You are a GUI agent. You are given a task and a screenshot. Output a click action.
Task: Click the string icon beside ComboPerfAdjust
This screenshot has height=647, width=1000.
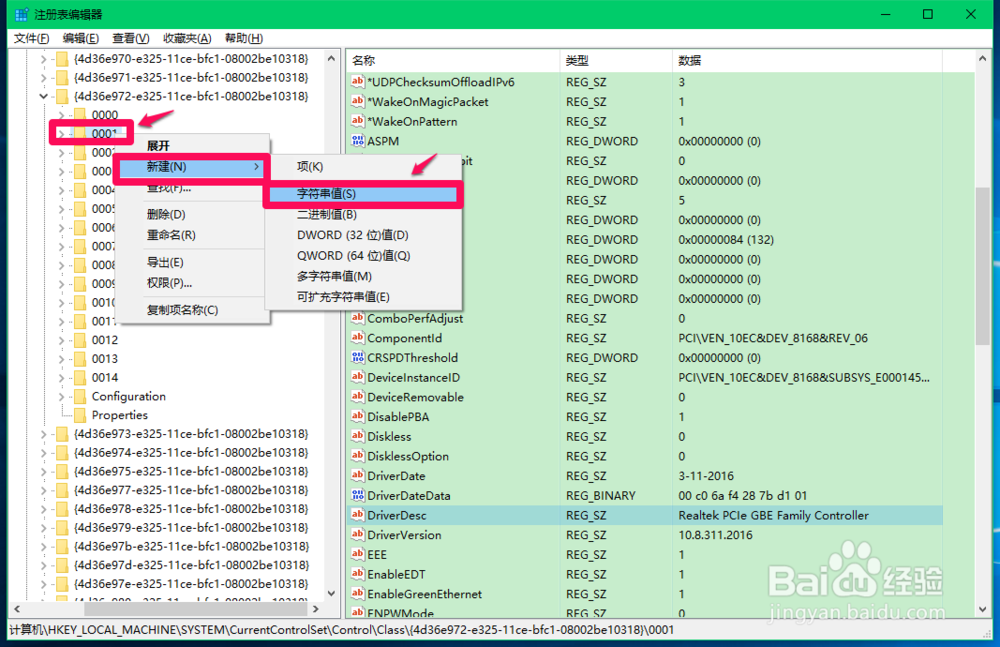[x=358, y=318]
